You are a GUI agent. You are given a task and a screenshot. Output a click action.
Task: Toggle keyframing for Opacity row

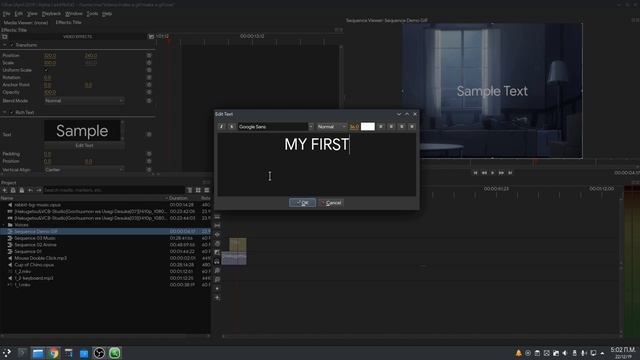pos(149,92)
